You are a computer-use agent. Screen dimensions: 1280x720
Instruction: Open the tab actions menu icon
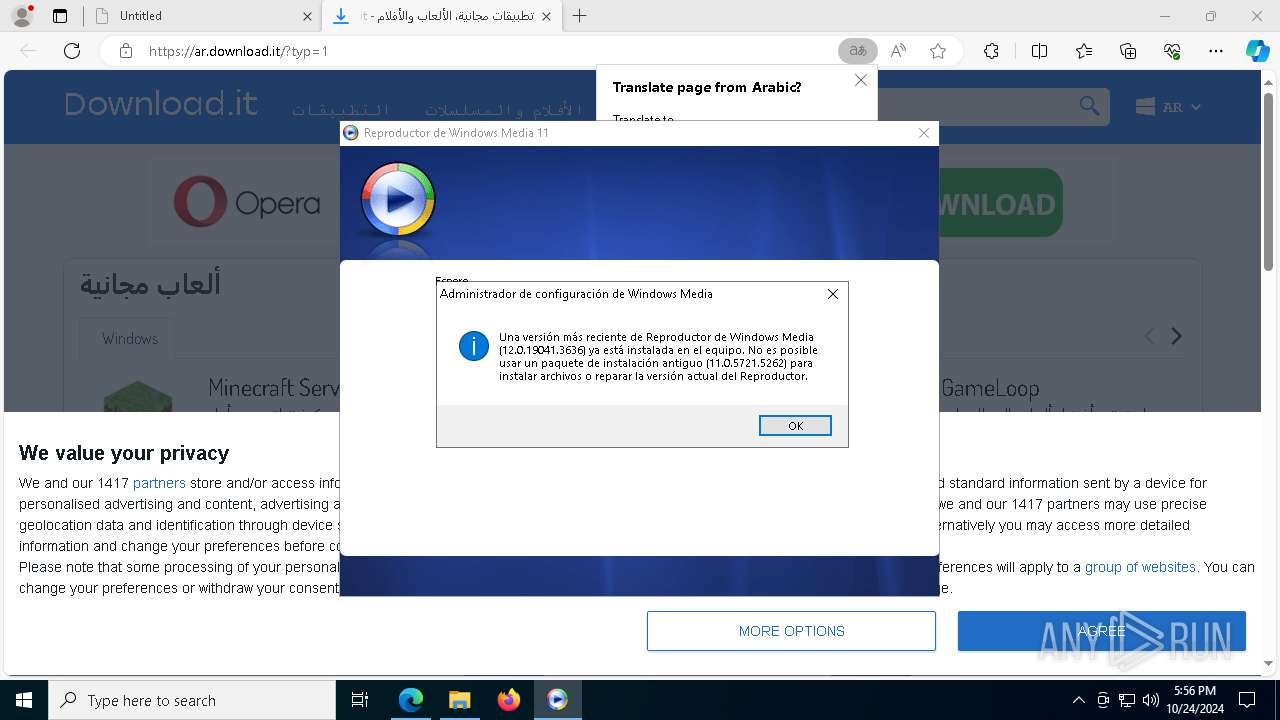point(60,16)
